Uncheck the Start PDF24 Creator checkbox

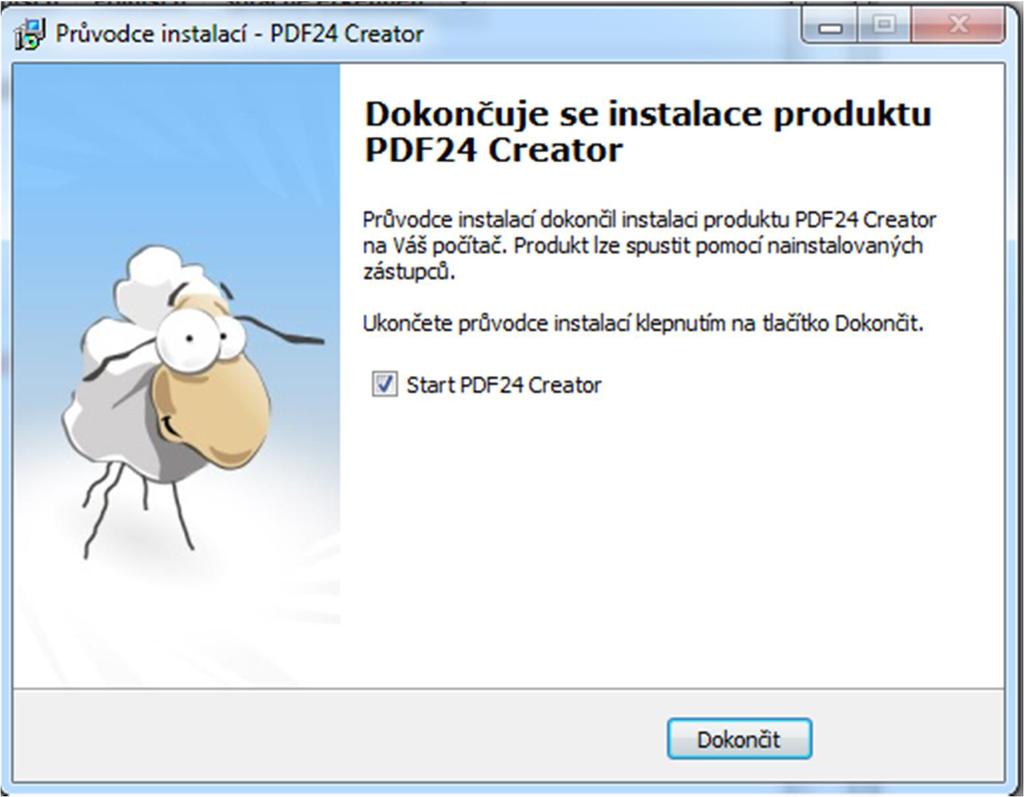tap(384, 383)
